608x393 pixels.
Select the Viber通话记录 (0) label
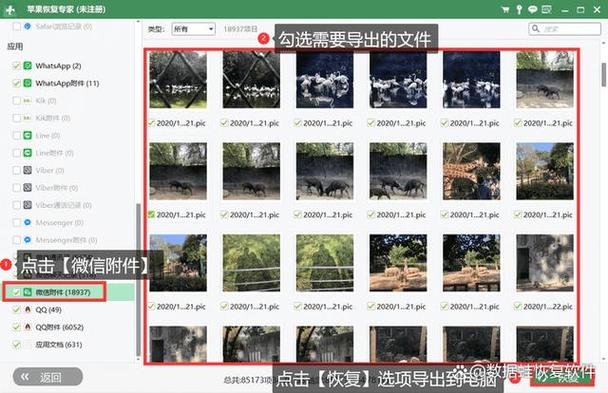pyautogui.click(x=64, y=205)
